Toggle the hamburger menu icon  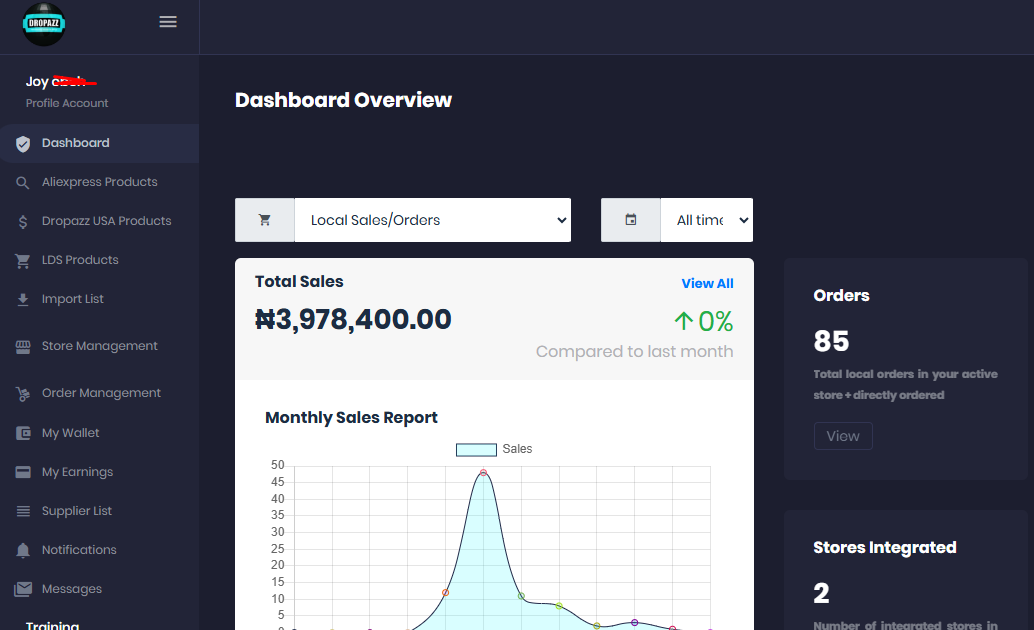point(168,22)
